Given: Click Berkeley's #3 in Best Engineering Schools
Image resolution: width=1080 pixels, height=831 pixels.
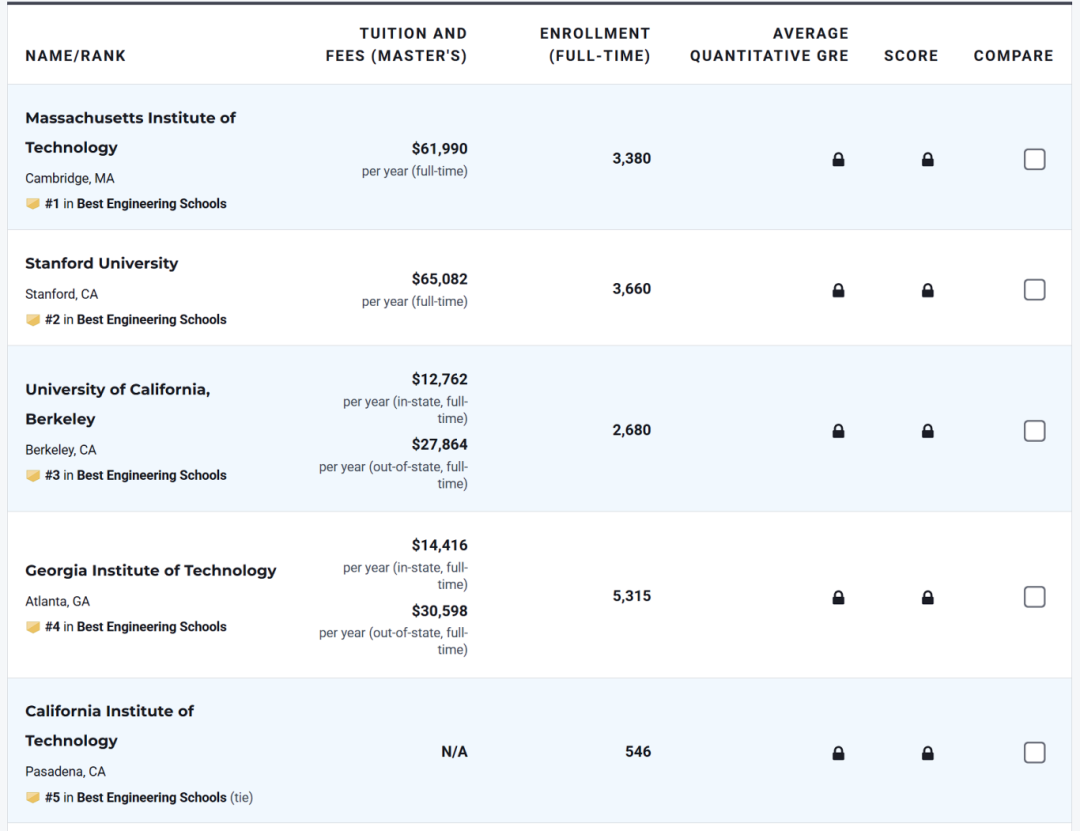Looking at the screenshot, I should [136, 475].
